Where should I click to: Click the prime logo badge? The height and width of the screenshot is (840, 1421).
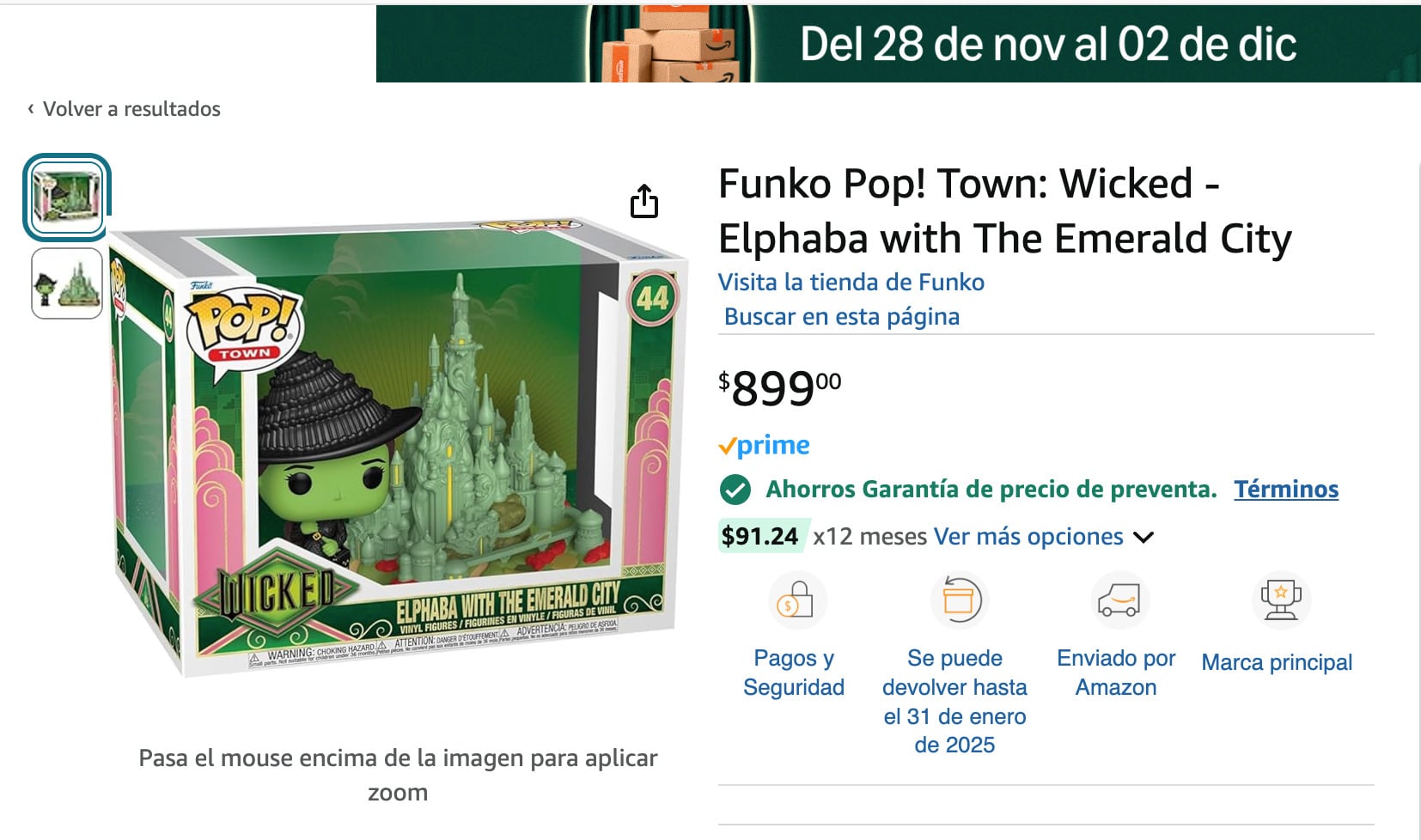(764, 445)
